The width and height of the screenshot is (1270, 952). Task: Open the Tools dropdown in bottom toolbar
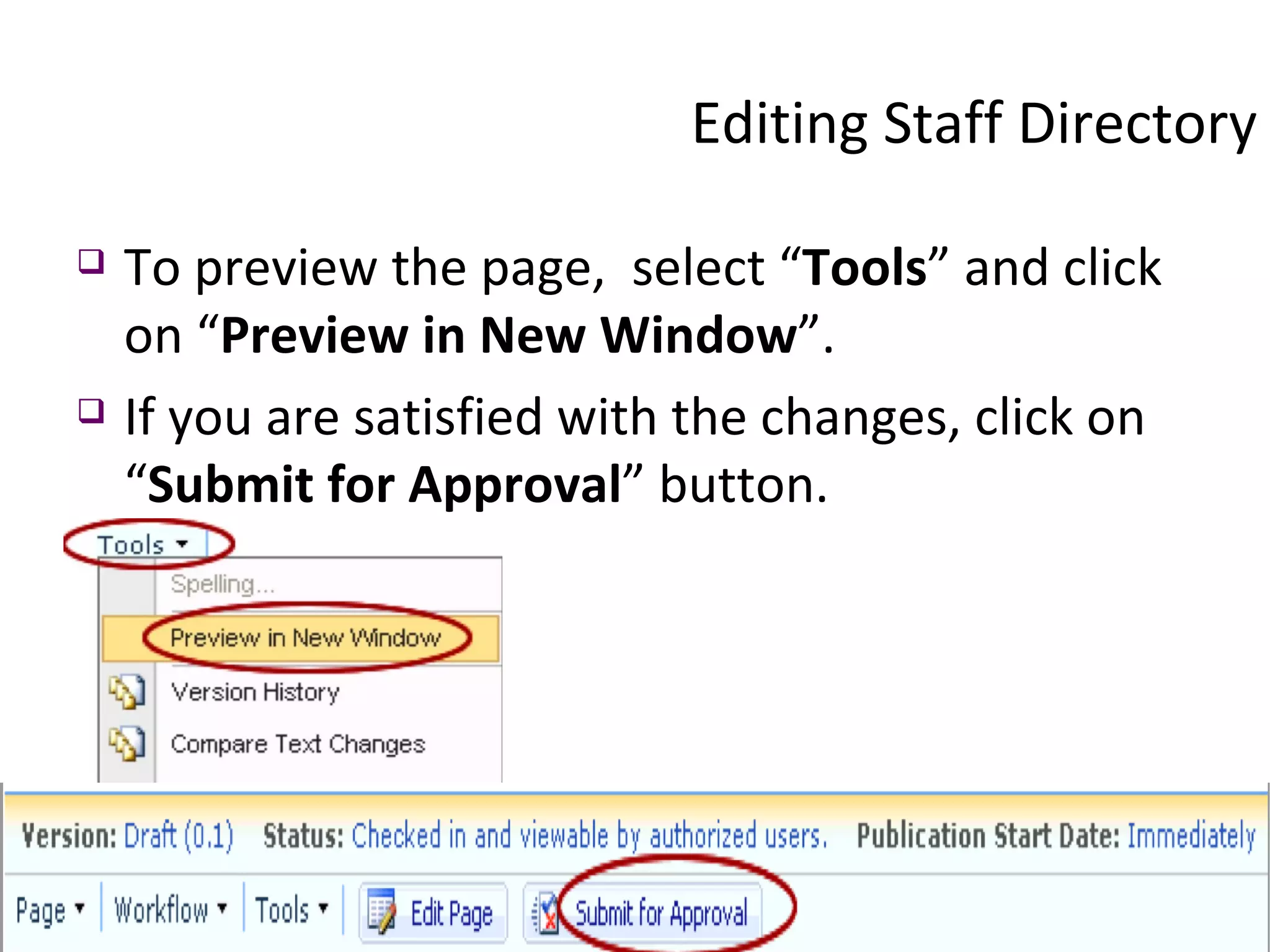pos(291,910)
